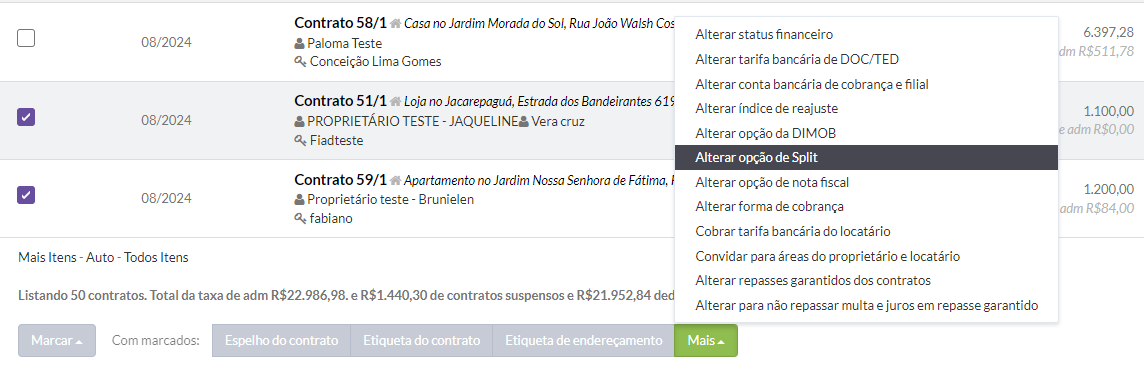Click house icon beside Contrato 59/1
This screenshot has width=1148, height=370.
[395, 180]
